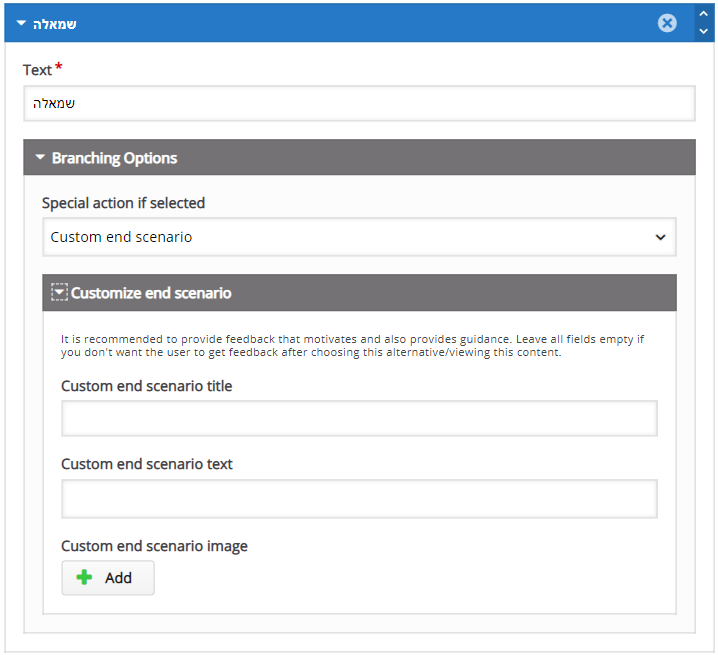Click the Text label with red asterisk
This screenshot has height=655, width=718.
(43, 70)
